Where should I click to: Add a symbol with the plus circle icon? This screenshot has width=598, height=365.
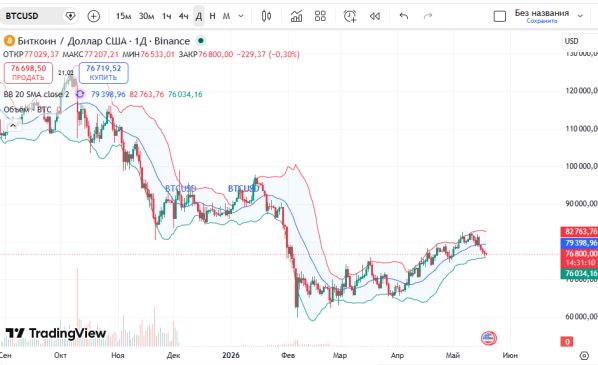(94, 16)
